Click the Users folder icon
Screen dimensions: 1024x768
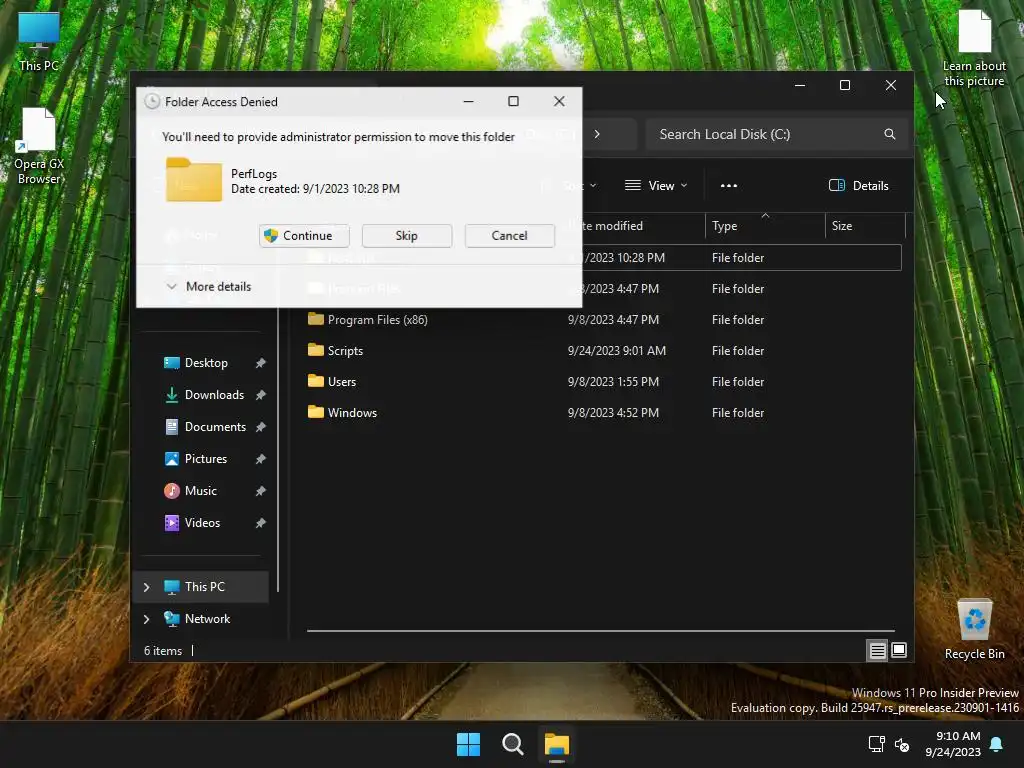click(316, 381)
